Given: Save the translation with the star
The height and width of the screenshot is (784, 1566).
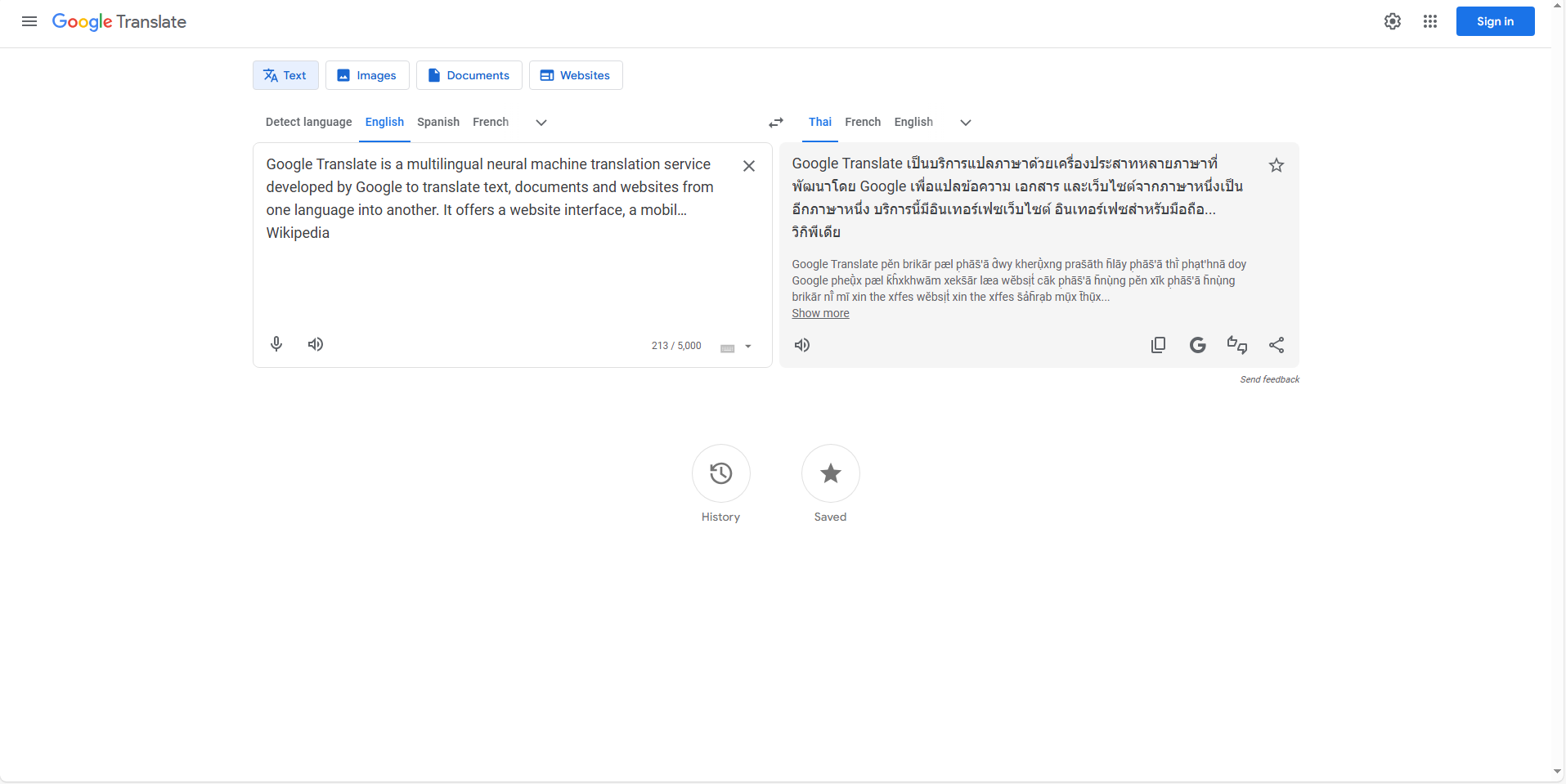Looking at the screenshot, I should click(1276, 165).
